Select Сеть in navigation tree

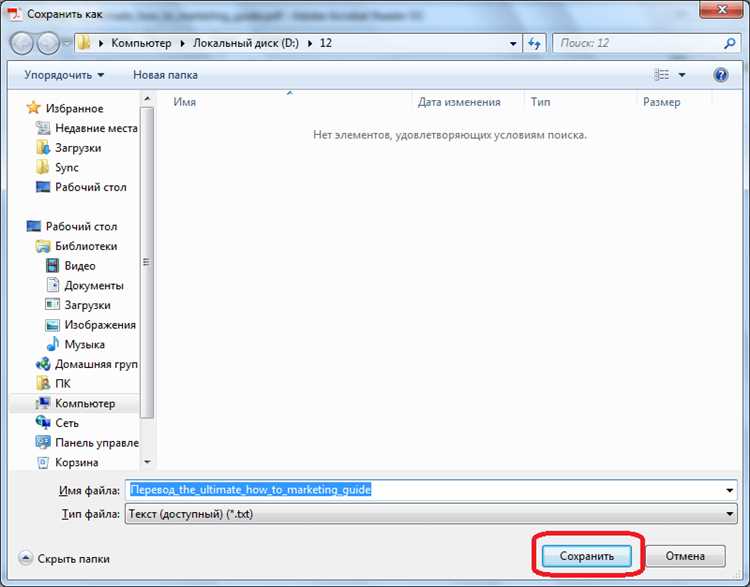[66, 423]
